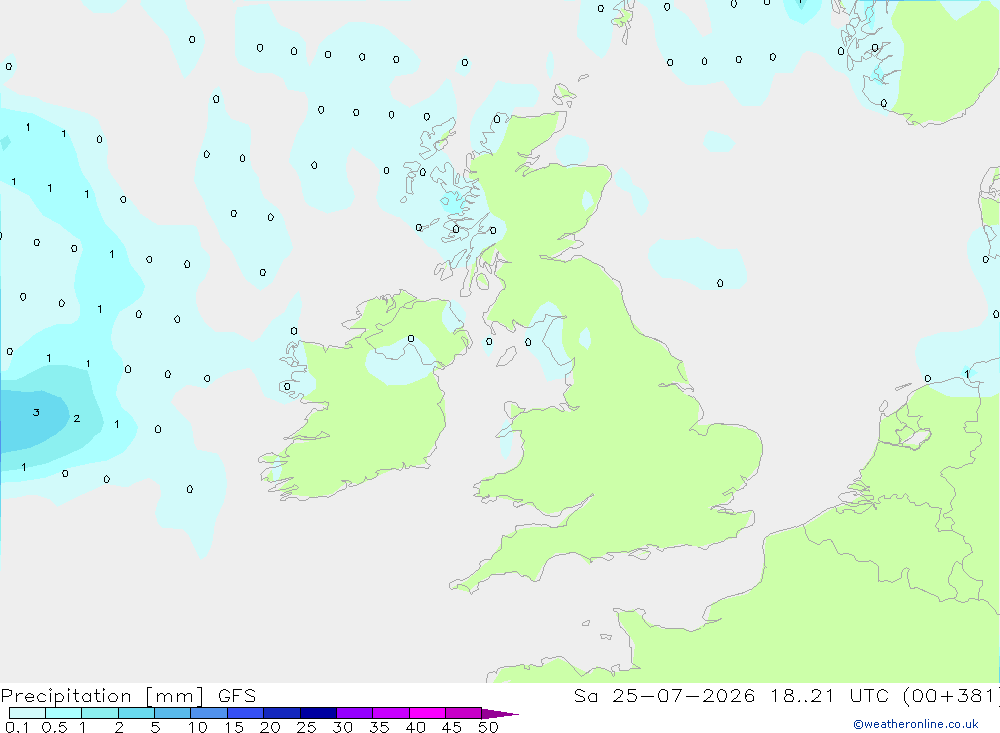The width and height of the screenshot is (1000, 733).
Task: Click the value 1 near the Dutch coast
Action: click(x=967, y=374)
